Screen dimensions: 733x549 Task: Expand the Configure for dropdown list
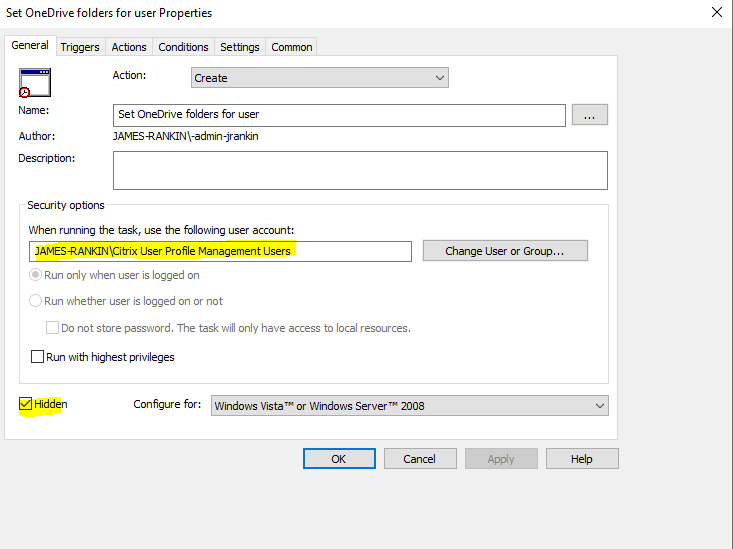pyautogui.click(x=410, y=405)
